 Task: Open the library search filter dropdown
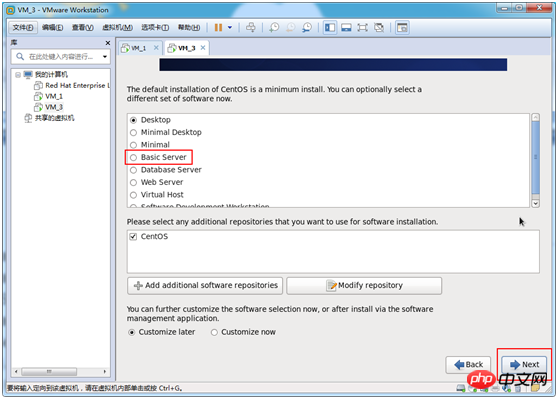105,57
